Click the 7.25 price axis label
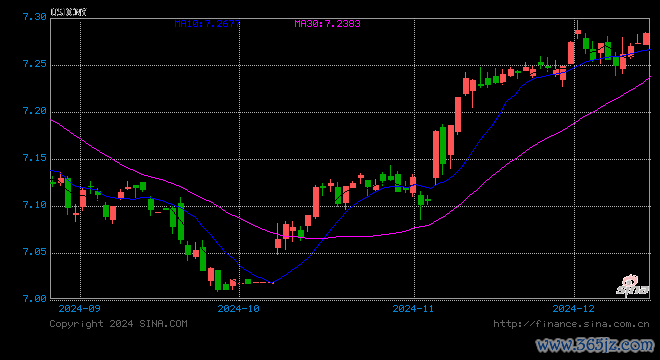 pyautogui.click(x=35, y=64)
